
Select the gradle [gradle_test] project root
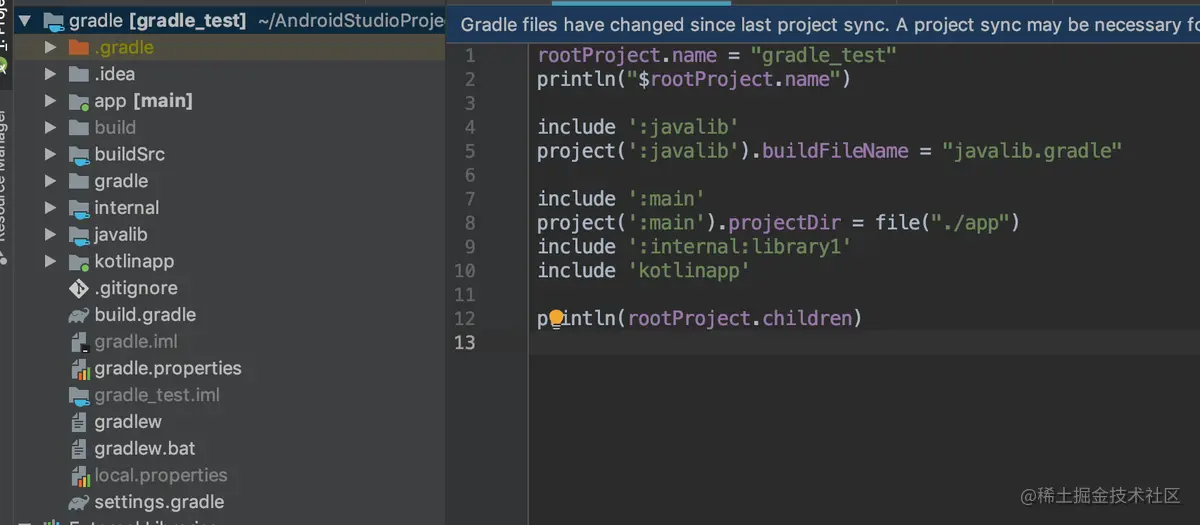click(x=157, y=20)
